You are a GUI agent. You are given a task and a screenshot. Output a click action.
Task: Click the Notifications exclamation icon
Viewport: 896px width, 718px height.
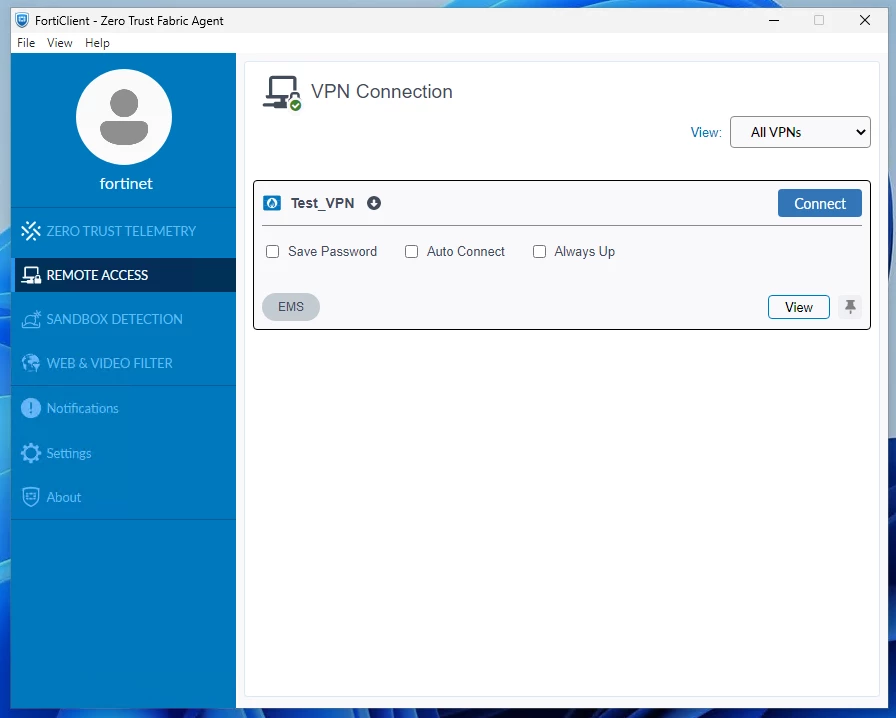[31, 408]
